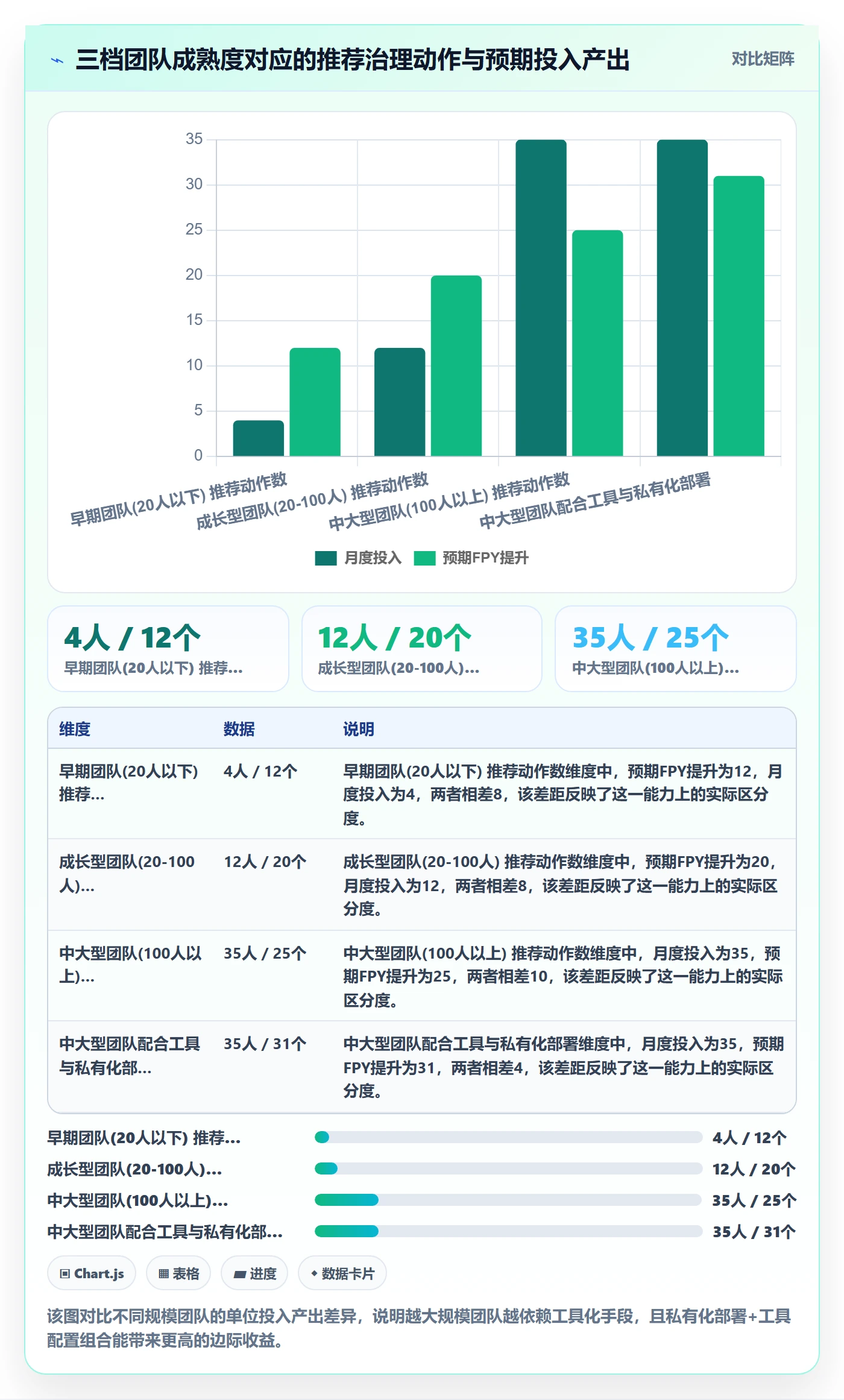This screenshot has height=1400, width=844.
Task: Select the Chart.js tag chip
Action: tap(92, 1273)
